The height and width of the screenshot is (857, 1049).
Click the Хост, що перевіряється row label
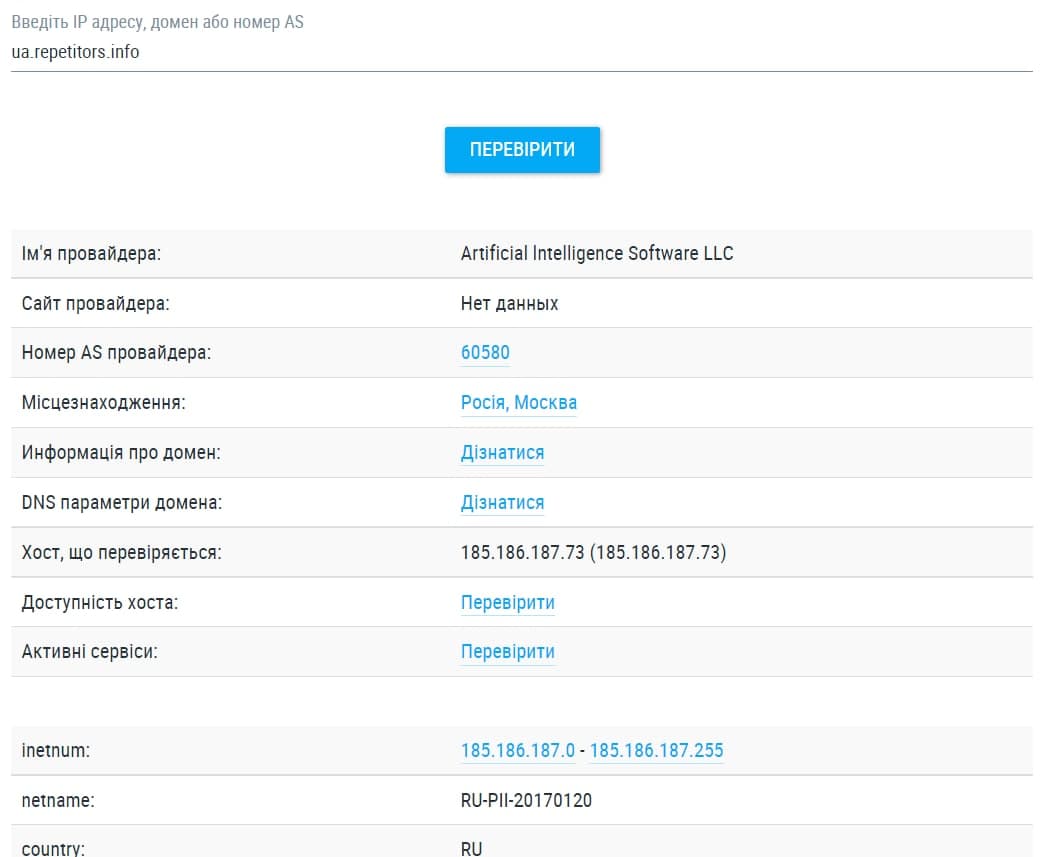[121, 553]
